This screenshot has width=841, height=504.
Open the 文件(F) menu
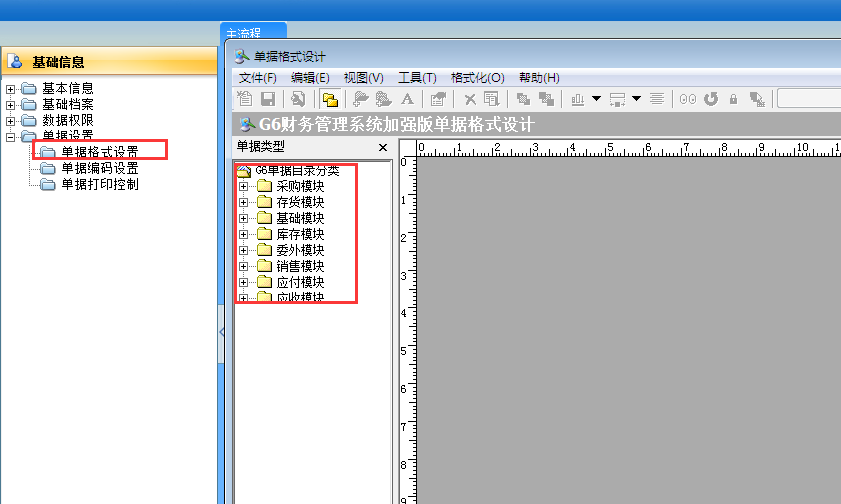[257, 78]
